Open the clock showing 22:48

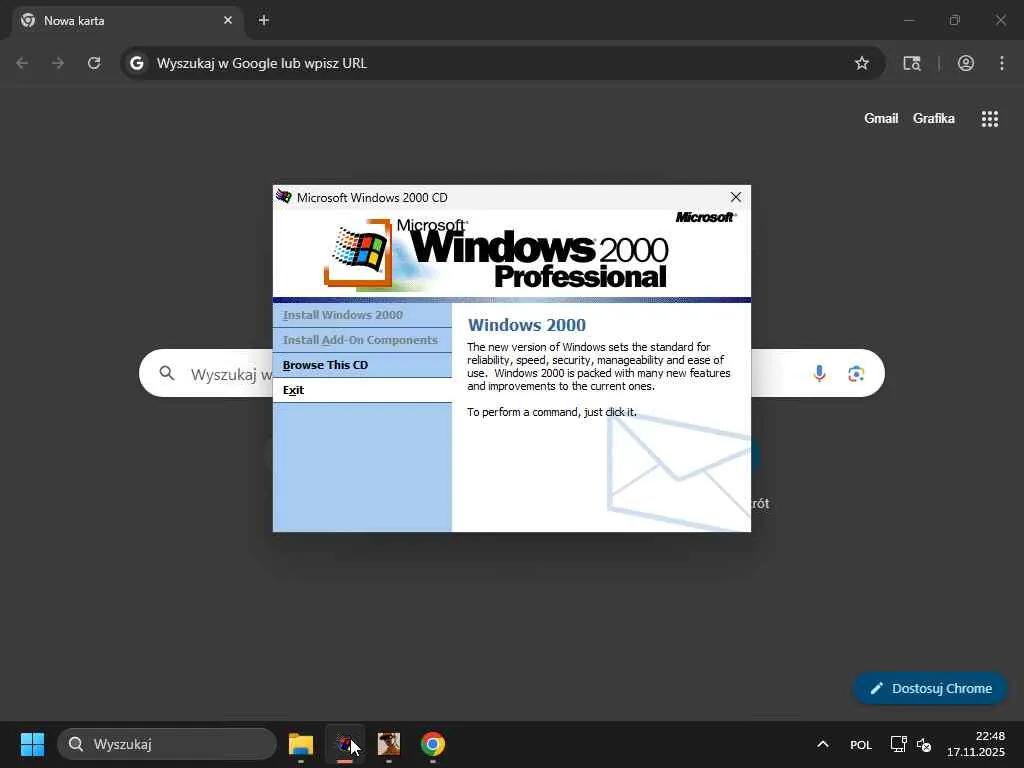tap(976, 744)
